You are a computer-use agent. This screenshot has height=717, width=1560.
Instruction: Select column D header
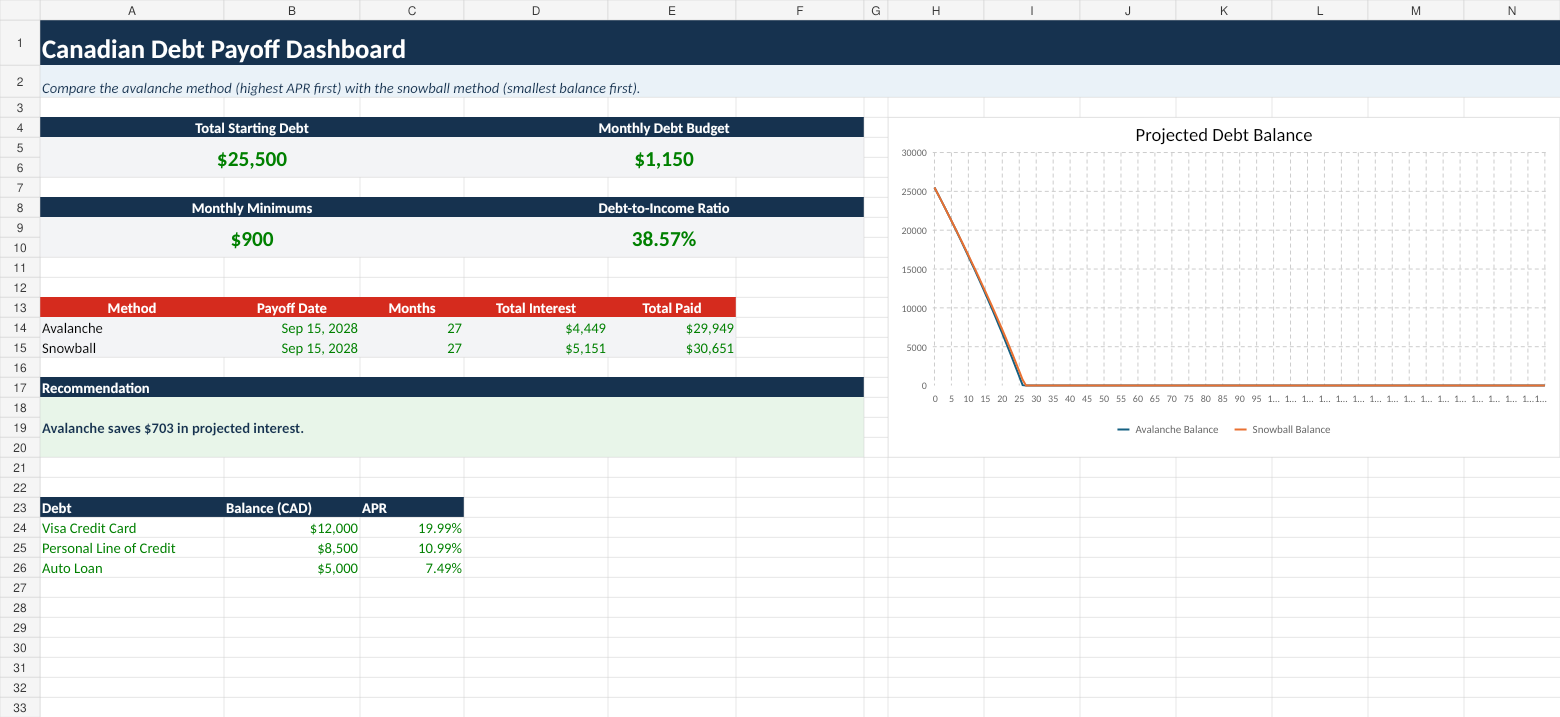pyautogui.click(x=536, y=10)
